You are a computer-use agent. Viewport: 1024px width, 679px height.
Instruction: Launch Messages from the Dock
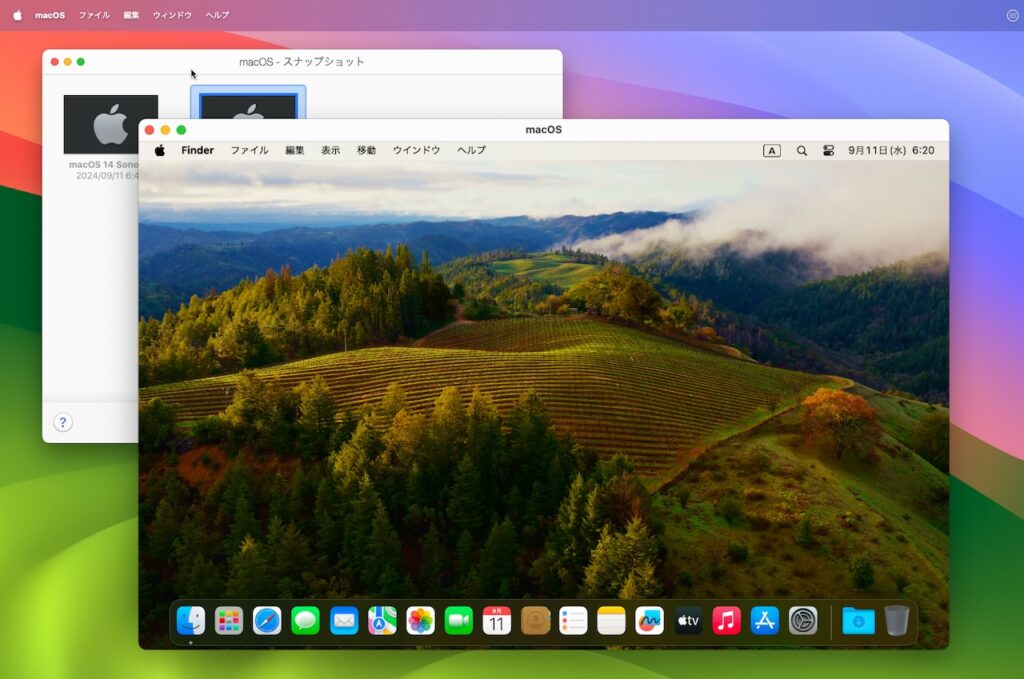click(304, 621)
